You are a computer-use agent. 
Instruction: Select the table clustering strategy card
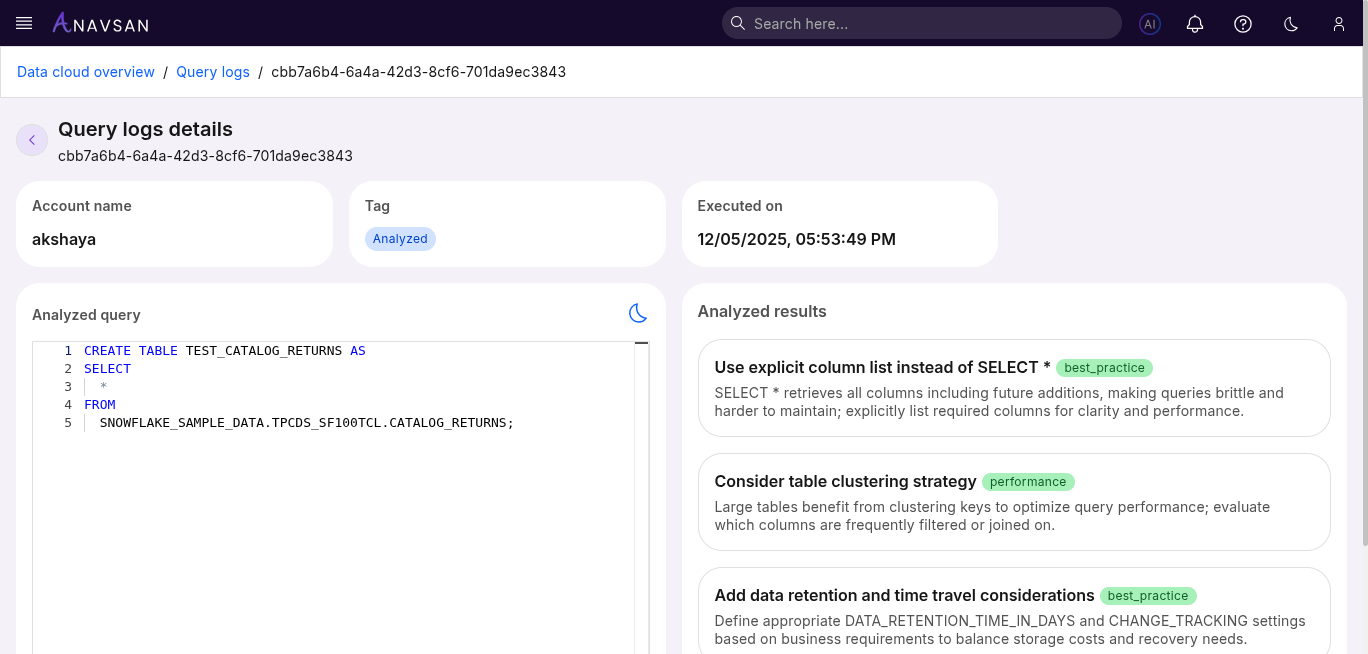point(1014,502)
